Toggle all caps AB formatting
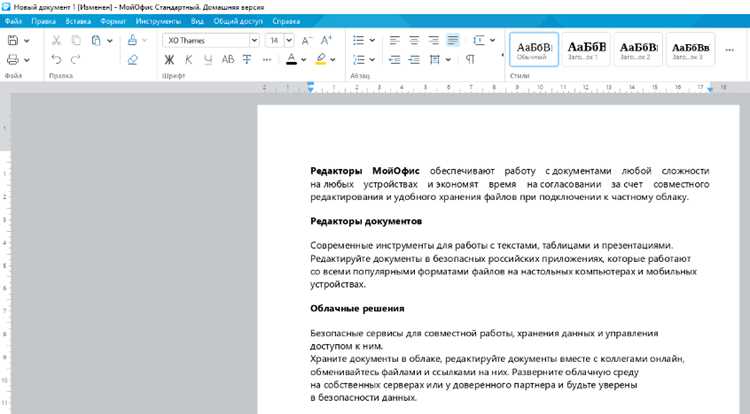 point(228,60)
